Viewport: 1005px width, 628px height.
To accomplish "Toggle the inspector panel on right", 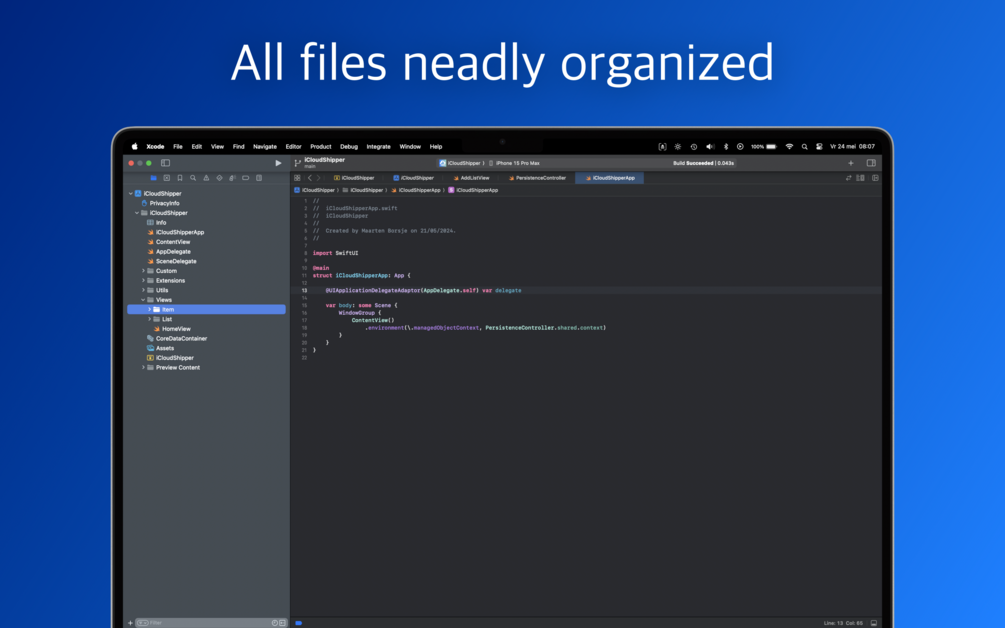I will (871, 163).
